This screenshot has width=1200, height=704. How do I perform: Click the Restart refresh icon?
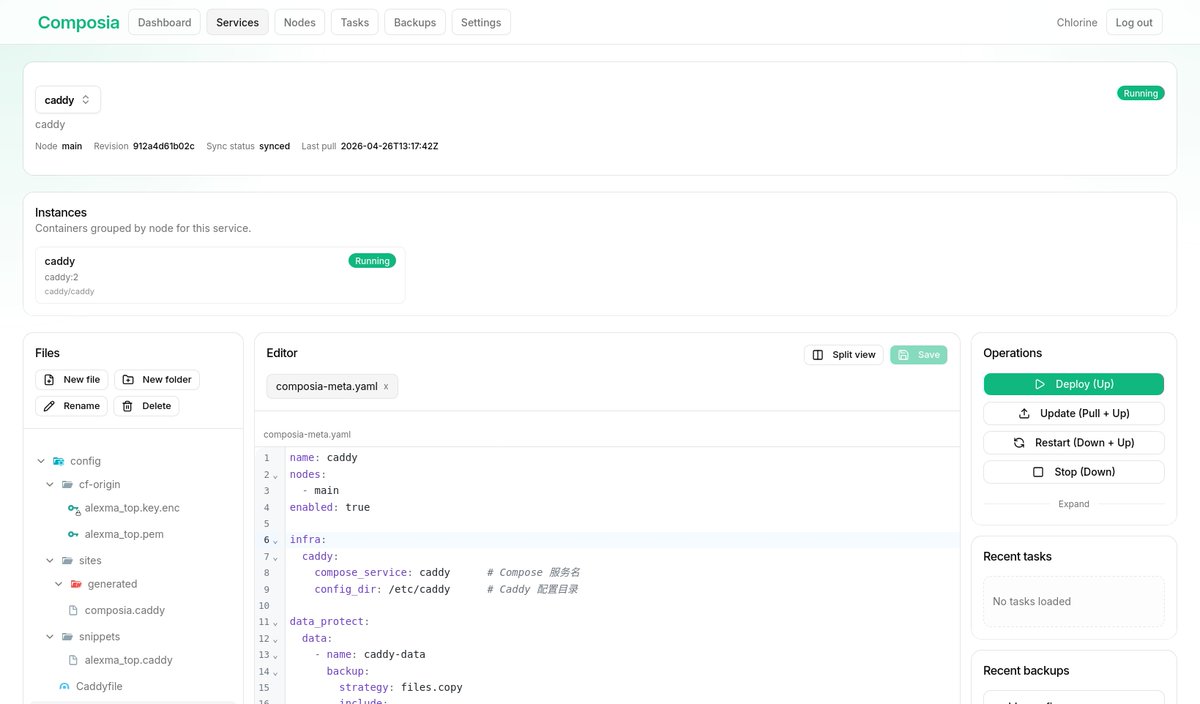click(1019, 442)
